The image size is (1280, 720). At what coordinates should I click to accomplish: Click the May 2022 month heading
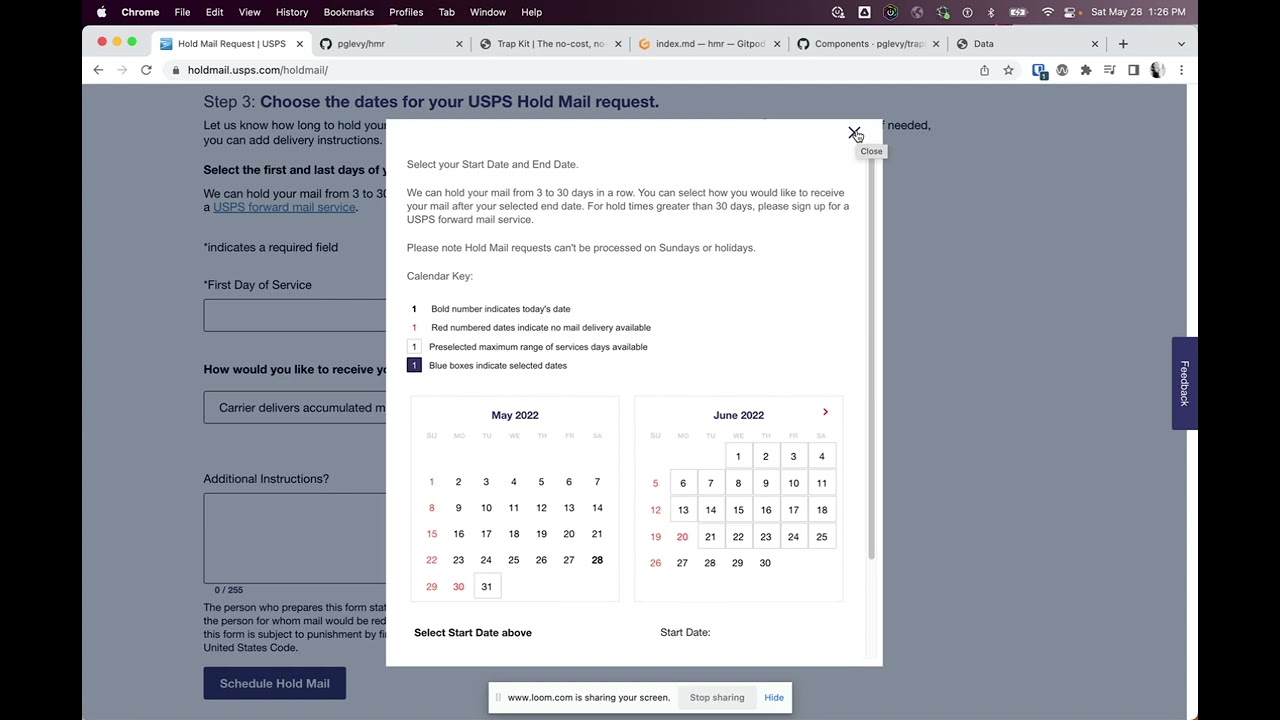click(x=515, y=415)
